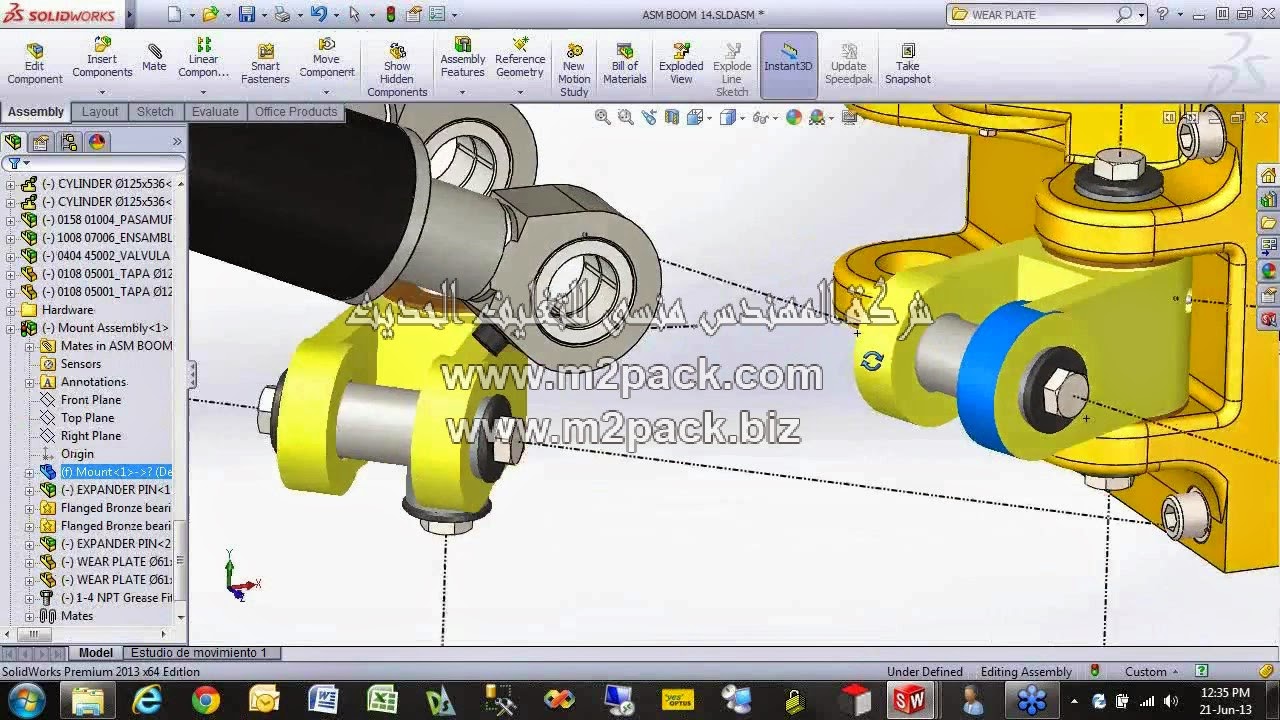Click Take Snapshot tool
Image resolution: width=1280 pixels, height=720 pixels.
[908, 64]
